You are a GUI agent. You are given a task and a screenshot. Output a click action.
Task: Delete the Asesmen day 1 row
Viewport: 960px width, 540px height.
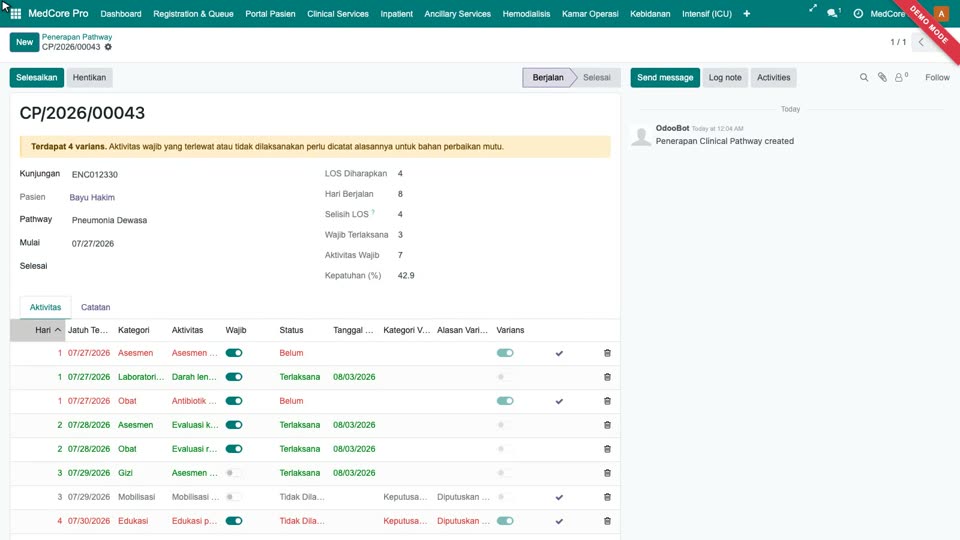click(607, 353)
